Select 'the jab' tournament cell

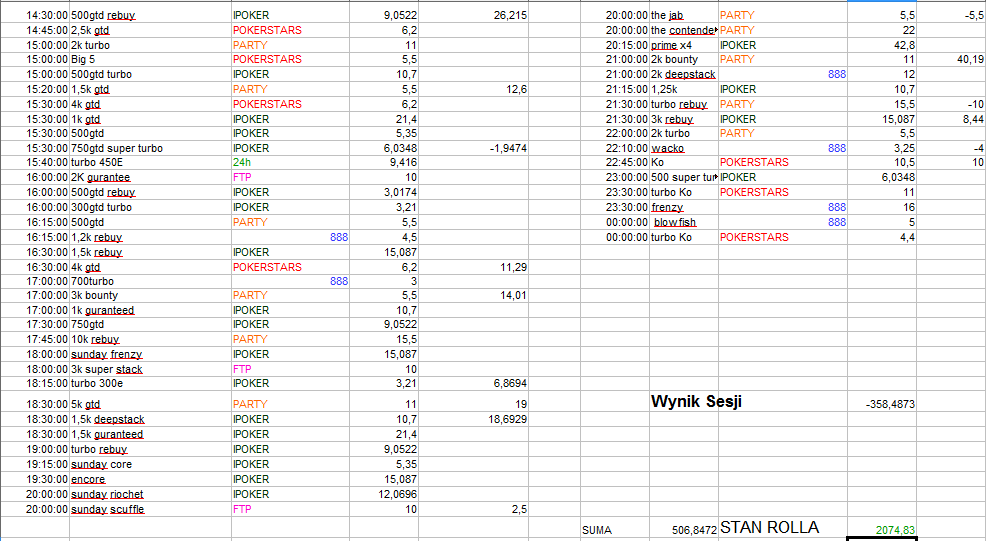[x=684, y=15]
